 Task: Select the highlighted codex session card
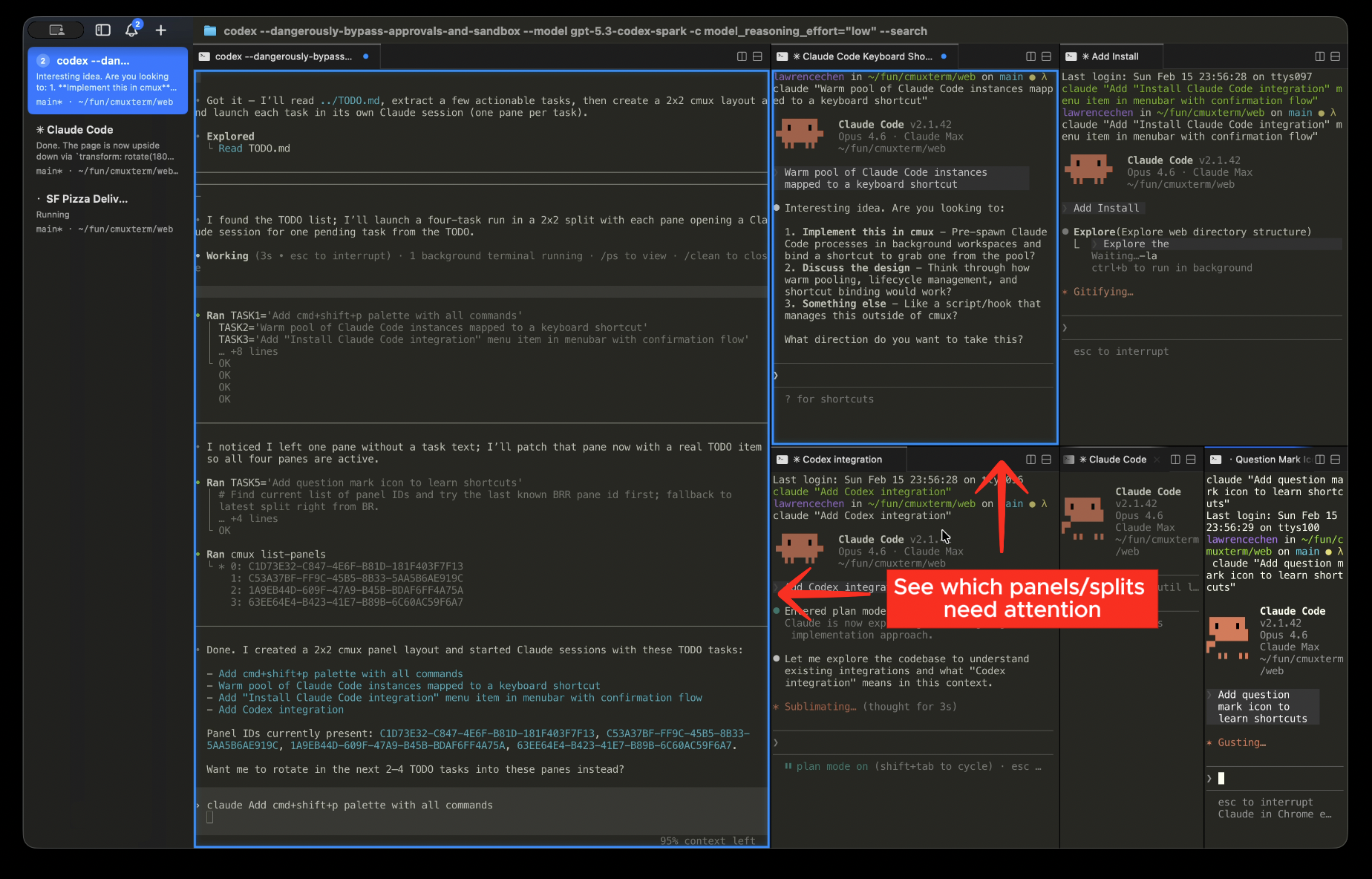tap(107, 80)
